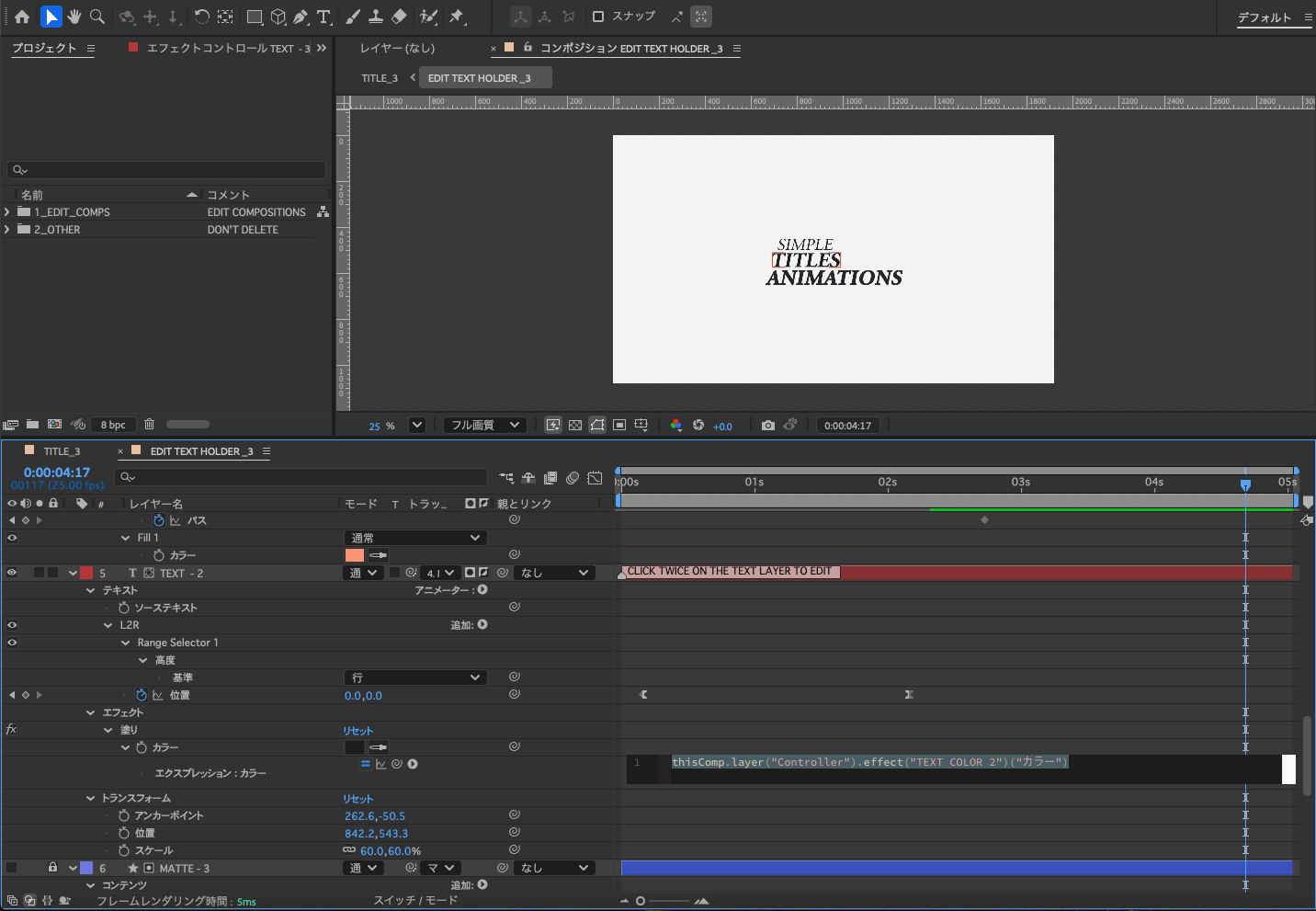Select the Hand tool
The width and height of the screenshot is (1316, 911).
pos(74,17)
